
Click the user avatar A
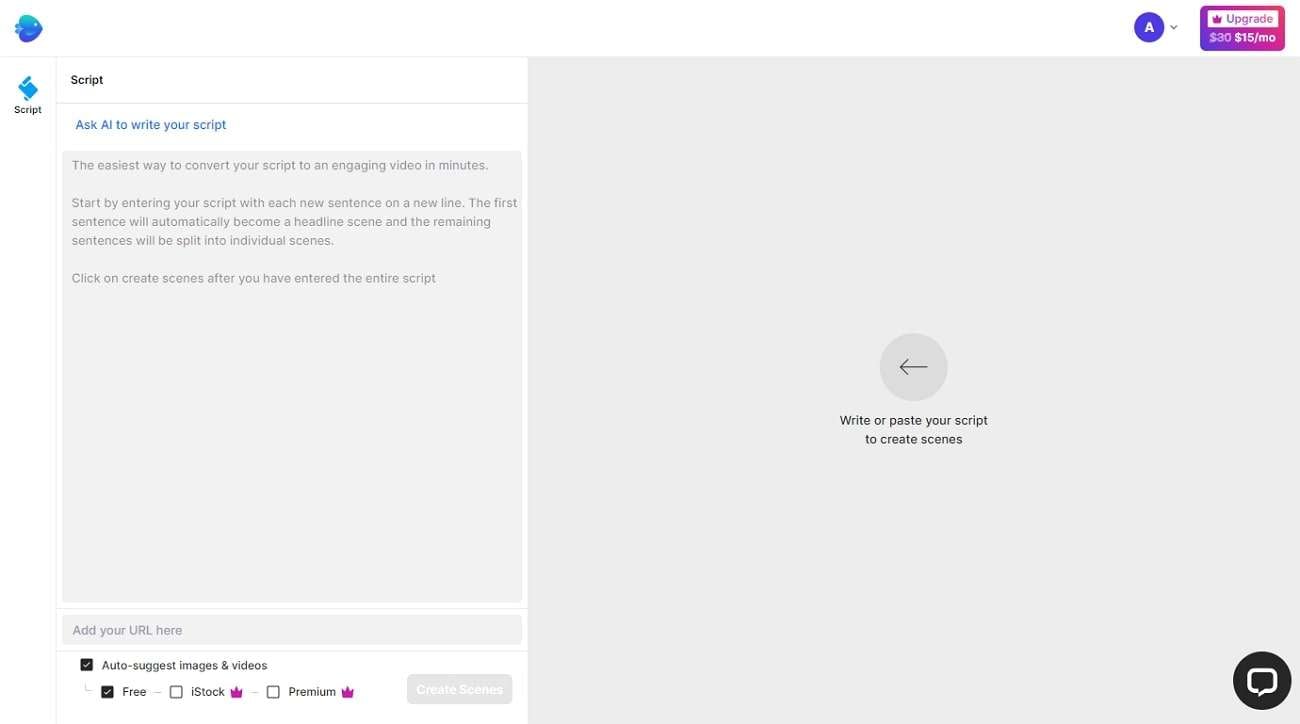point(1148,27)
